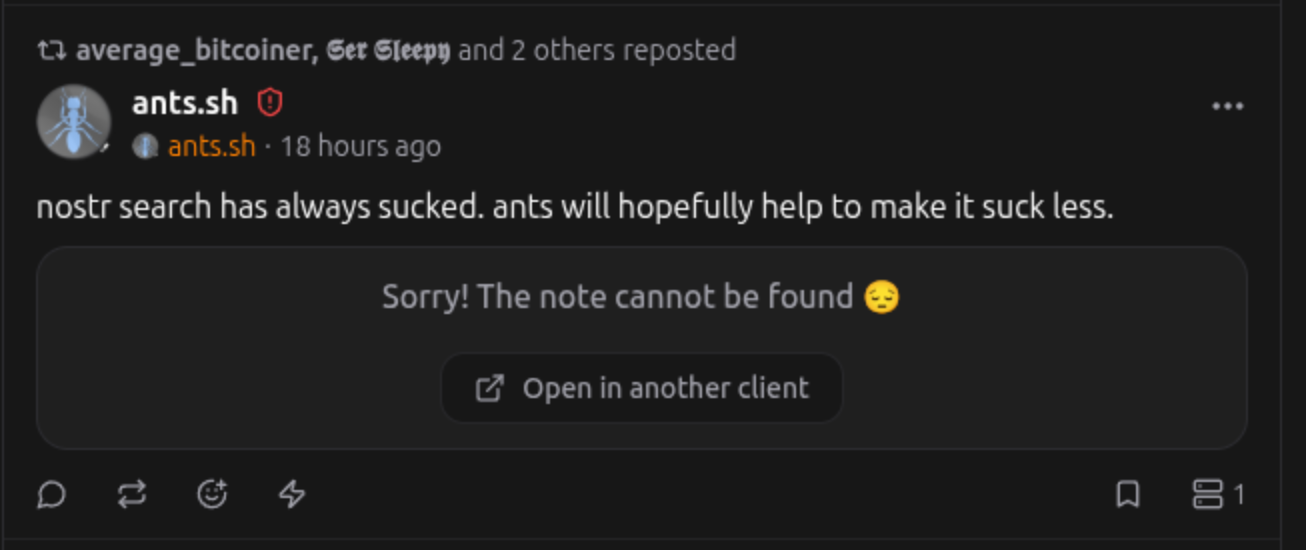Click the red shield warning icon
1306x550 pixels.
click(270, 103)
